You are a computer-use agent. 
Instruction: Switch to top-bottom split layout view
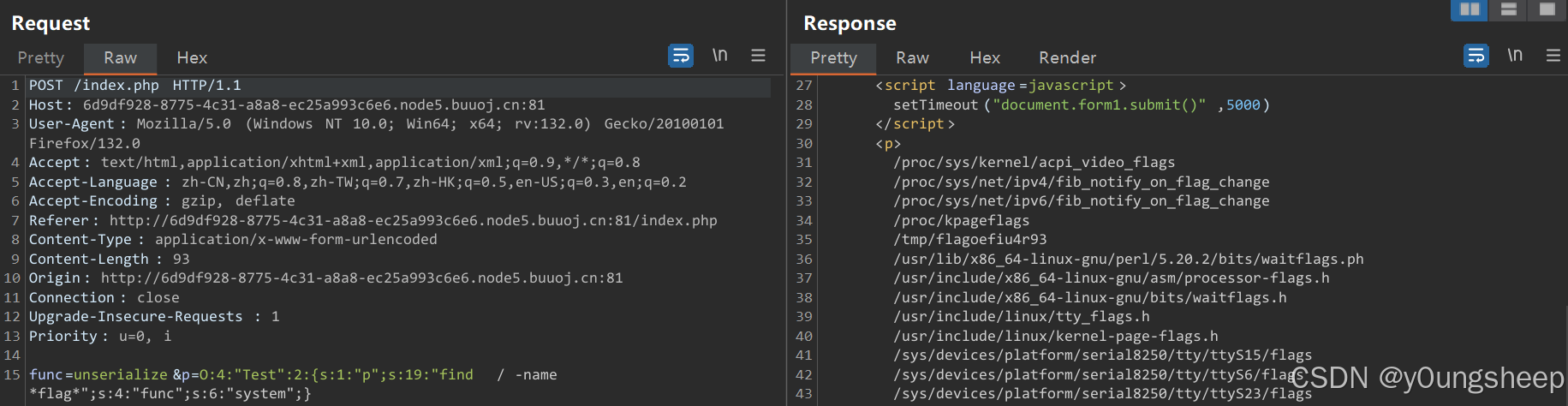pyautogui.click(x=1509, y=9)
